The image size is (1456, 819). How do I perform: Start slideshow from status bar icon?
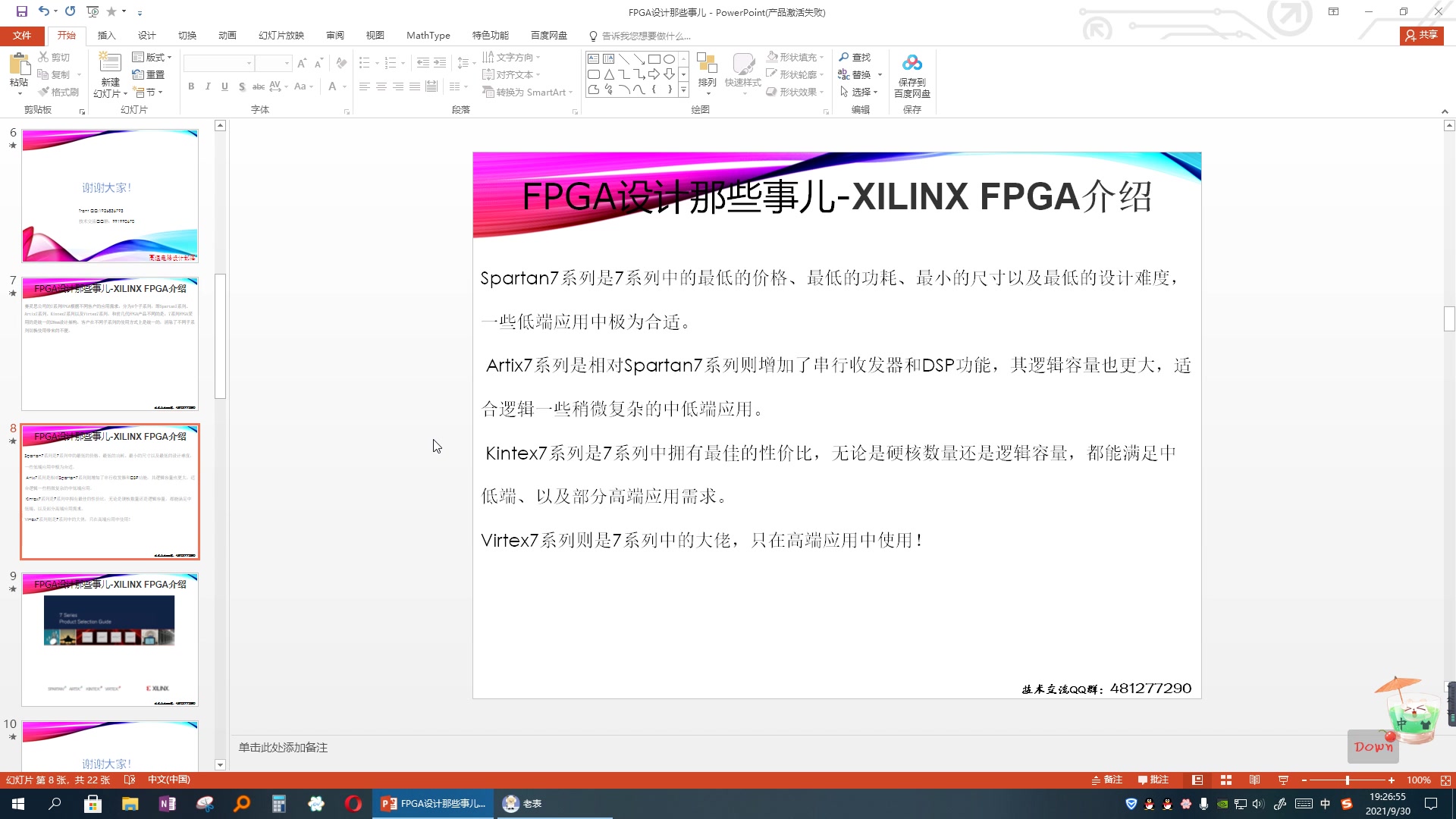pos(1283,780)
